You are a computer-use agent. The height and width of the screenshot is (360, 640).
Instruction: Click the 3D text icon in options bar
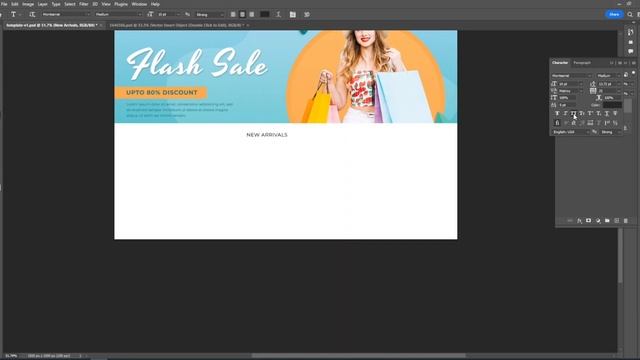tap(307, 14)
